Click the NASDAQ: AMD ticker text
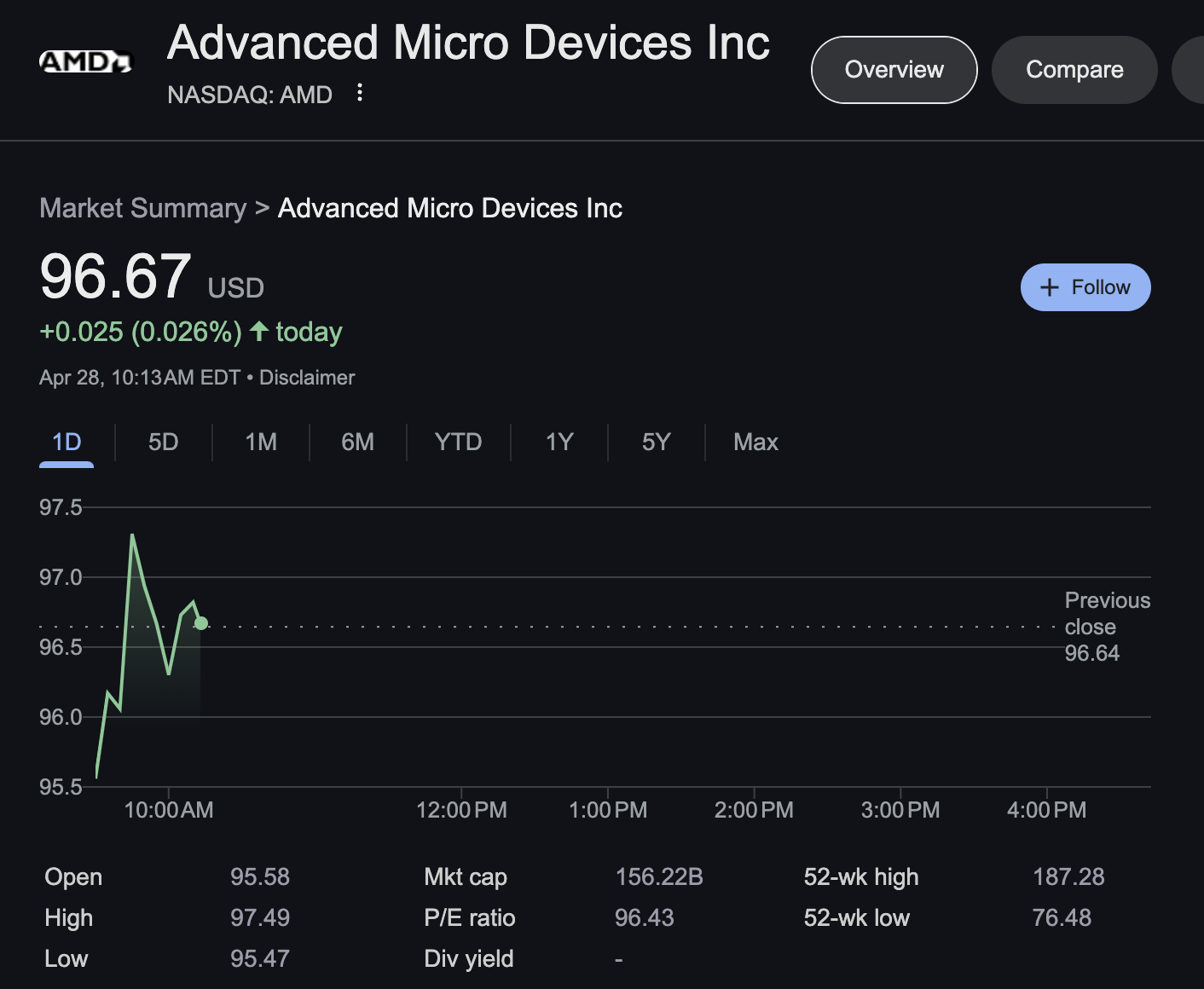Screen dimensions: 1204x989 250,95
